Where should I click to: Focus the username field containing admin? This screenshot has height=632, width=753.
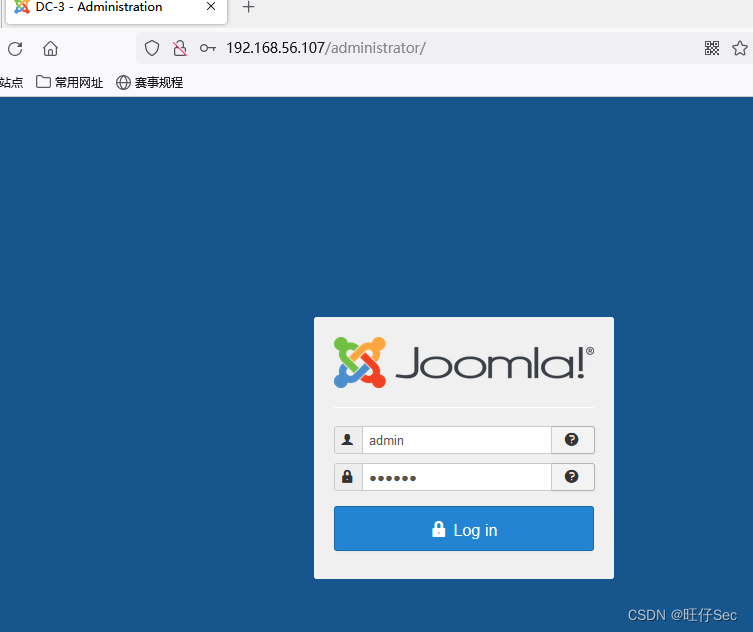[x=457, y=440]
